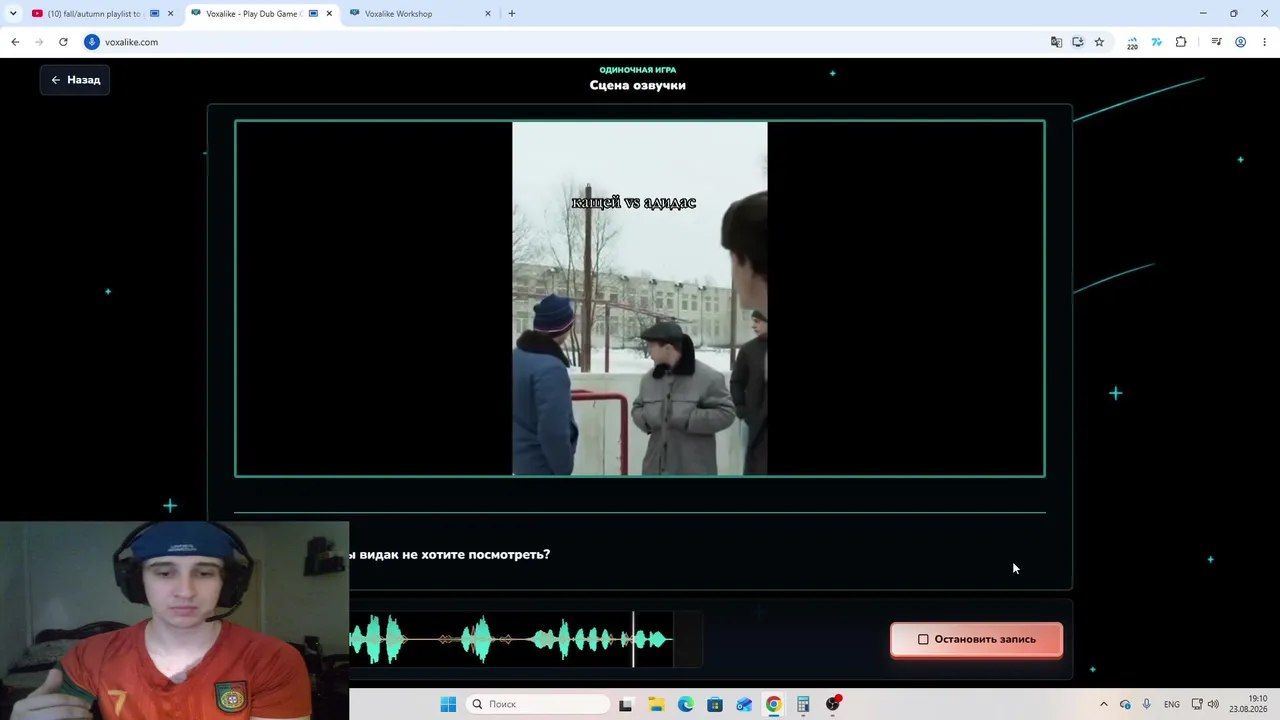
Task: Open File Explorer from the taskbar
Action: coord(656,704)
